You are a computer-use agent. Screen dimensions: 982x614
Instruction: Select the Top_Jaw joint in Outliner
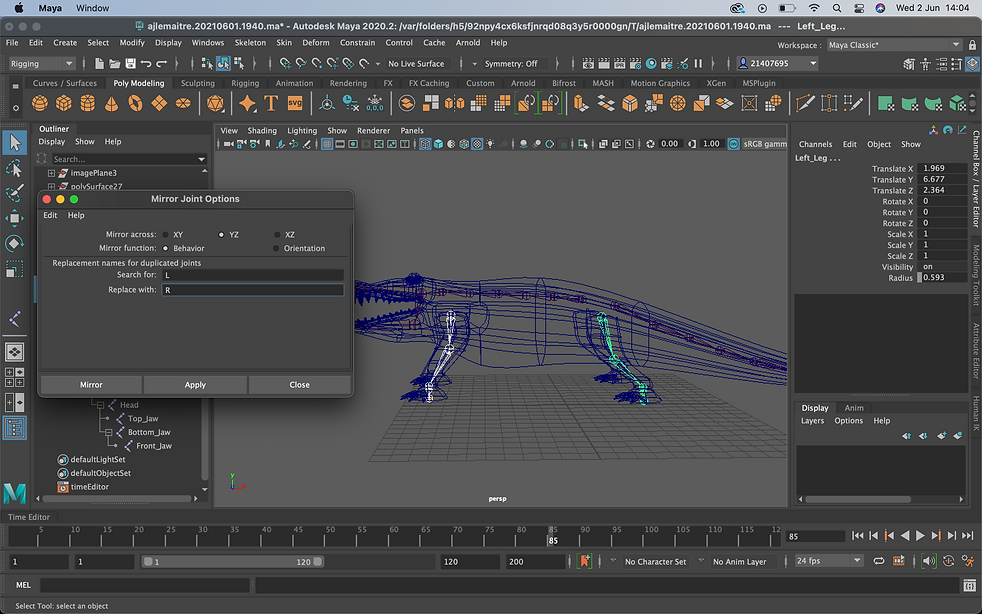point(143,419)
